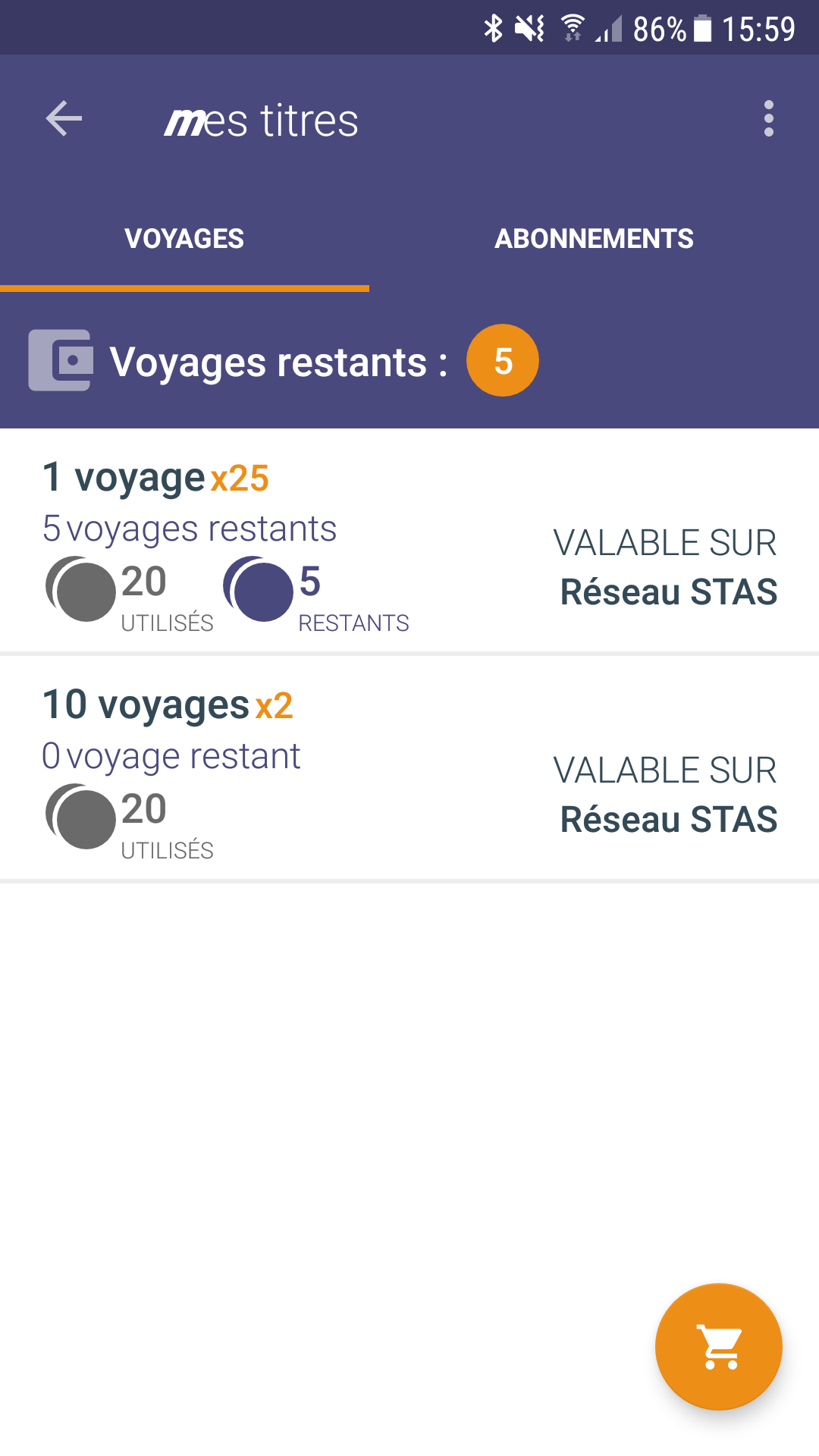Viewport: 819px width, 1456px height.
Task: Tap the mes titres header title
Action: pos(261,121)
